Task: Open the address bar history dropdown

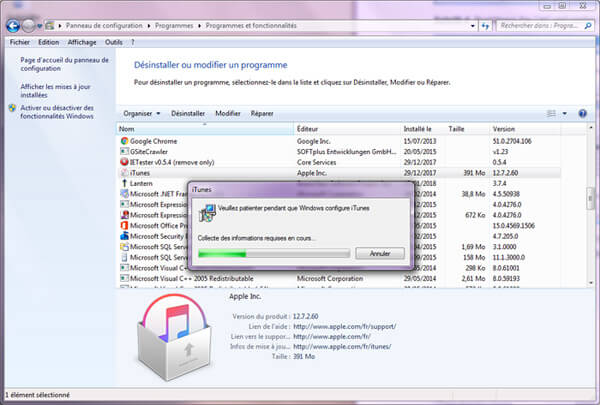Action: pos(473,26)
